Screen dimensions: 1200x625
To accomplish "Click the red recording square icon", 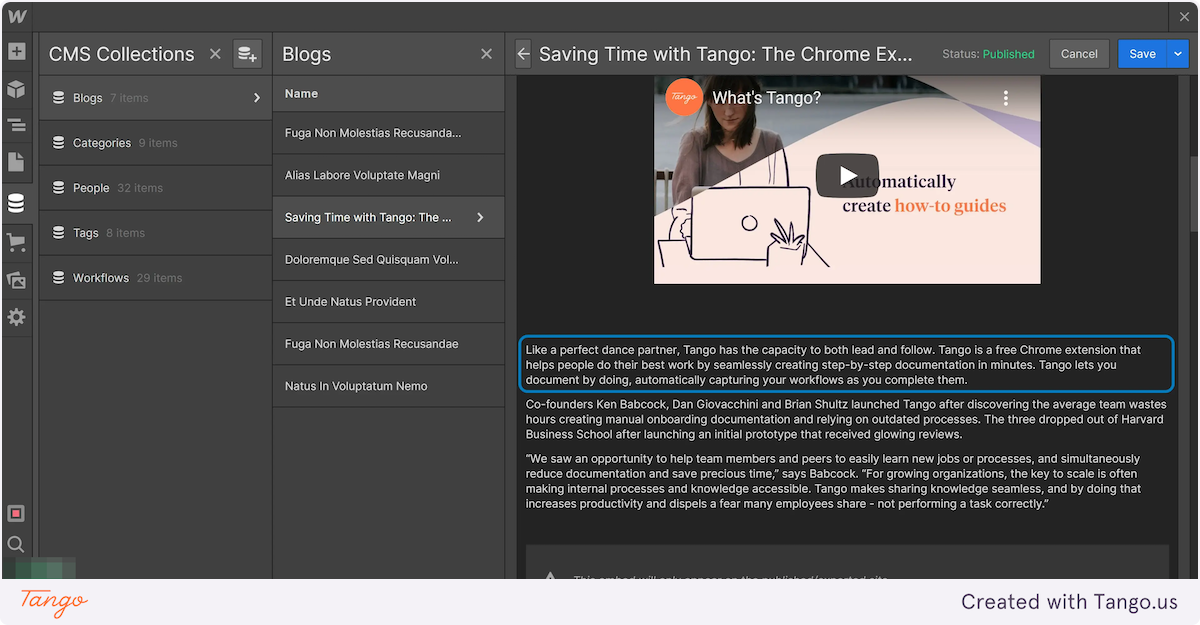I will (x=16, y=513).
